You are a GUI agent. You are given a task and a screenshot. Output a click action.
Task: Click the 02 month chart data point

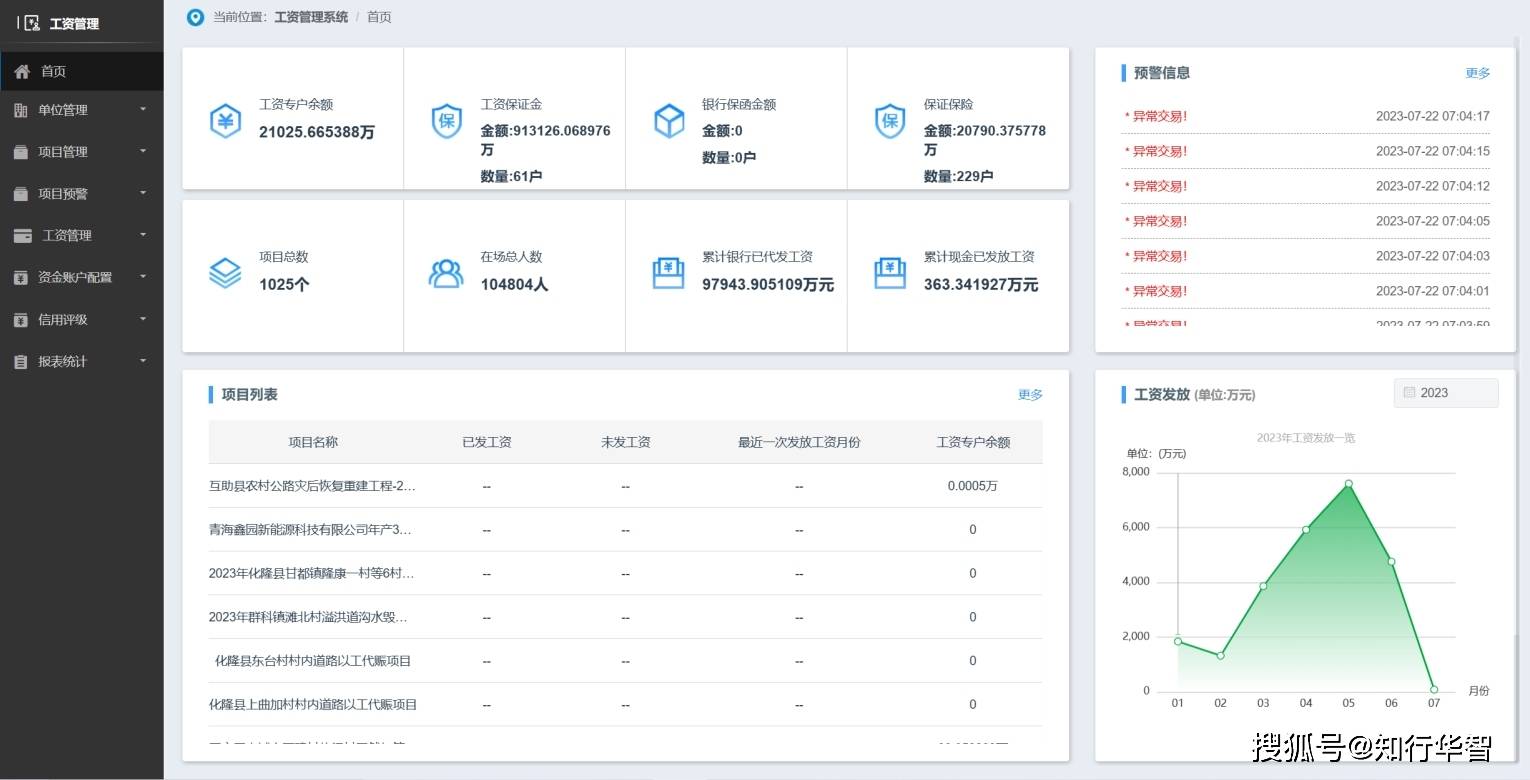1220,655
